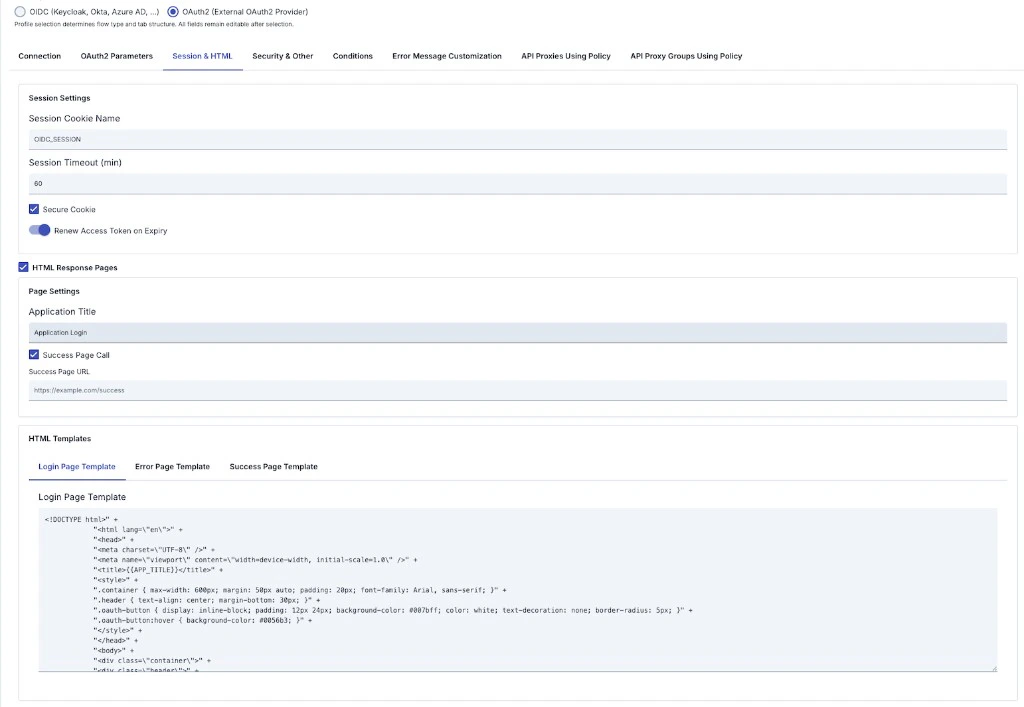Disable the HTML Response Pages checkbox
Viewport: 1024px width, 707px height.
23,266
